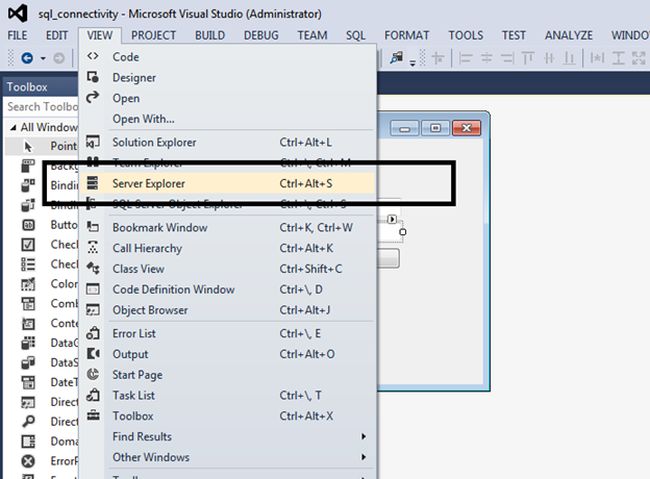Open the FILE menu
This screenshot has height=479, width=650.
[17, 35]
